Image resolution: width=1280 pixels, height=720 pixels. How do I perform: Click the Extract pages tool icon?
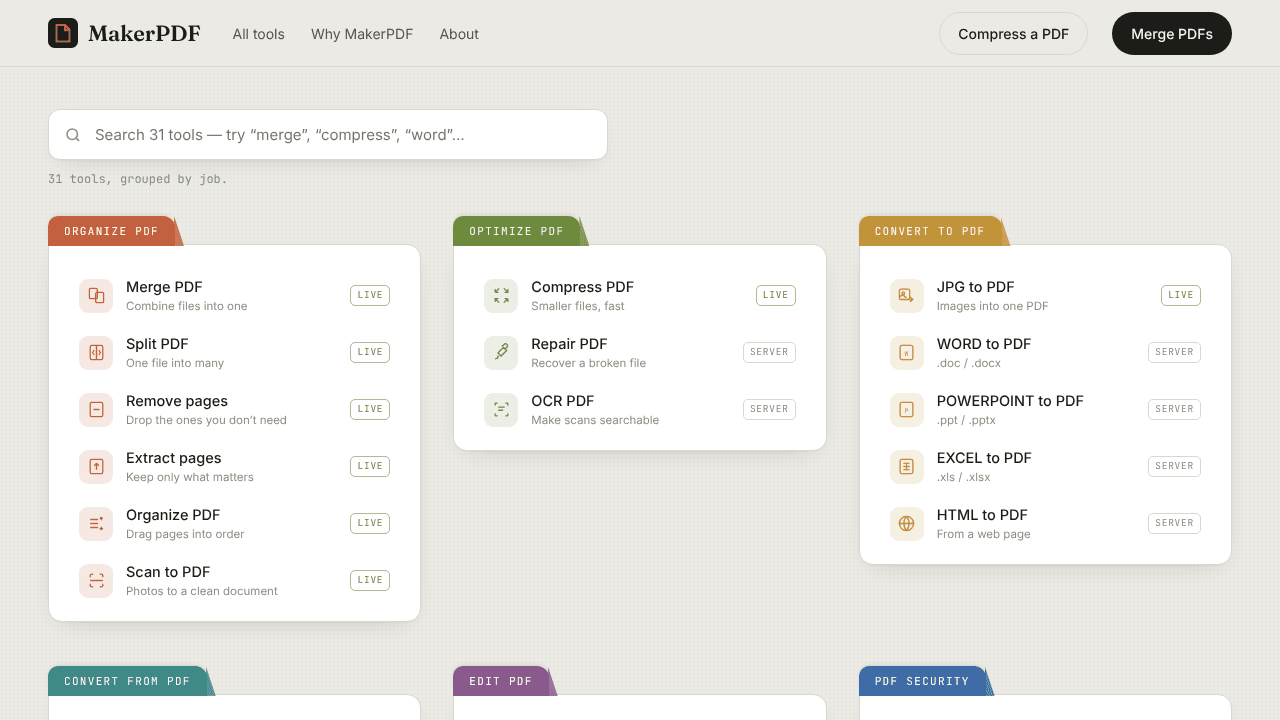(96, 466)
